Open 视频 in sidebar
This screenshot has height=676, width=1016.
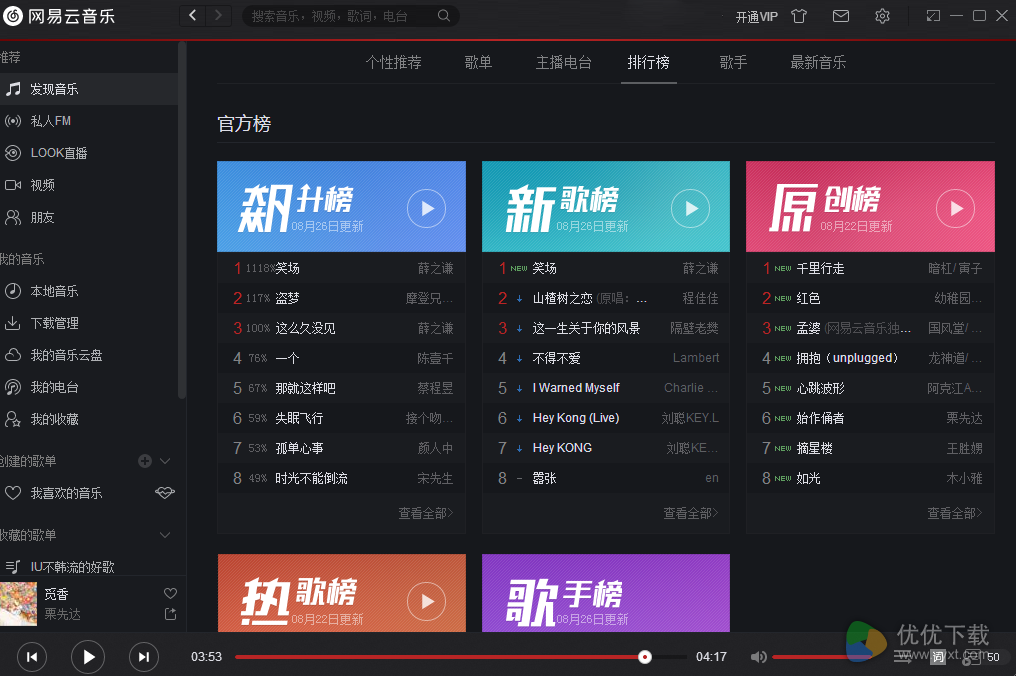89,185
